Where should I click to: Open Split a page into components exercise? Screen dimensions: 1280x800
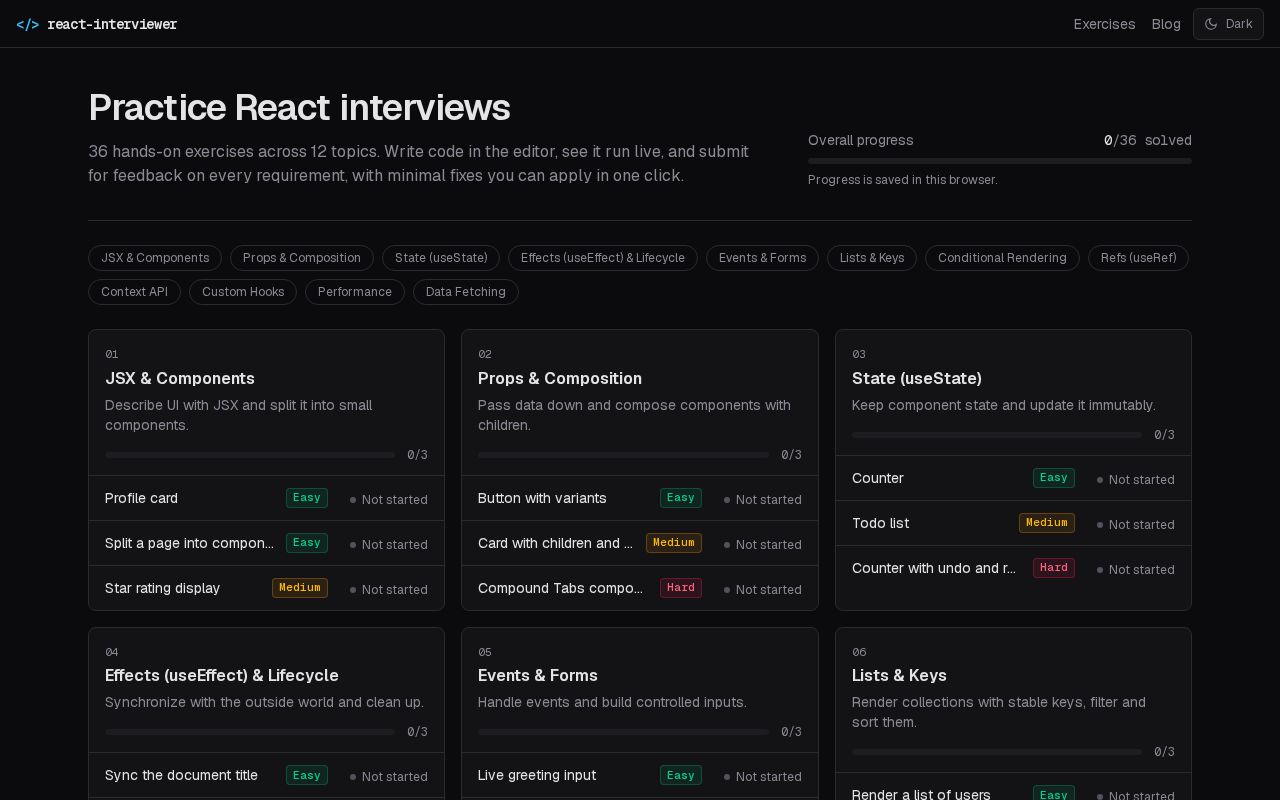pos(266,543)
